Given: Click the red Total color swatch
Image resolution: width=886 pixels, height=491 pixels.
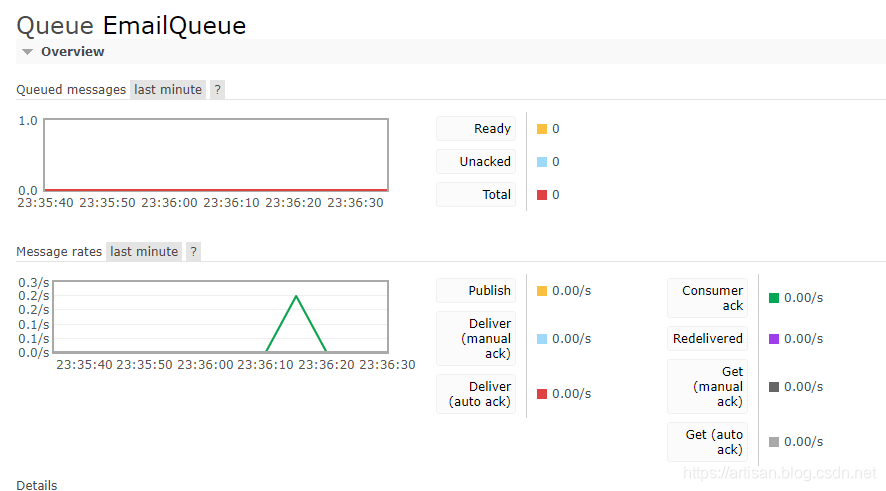Looking at the screenshot, I should (542, 195).
